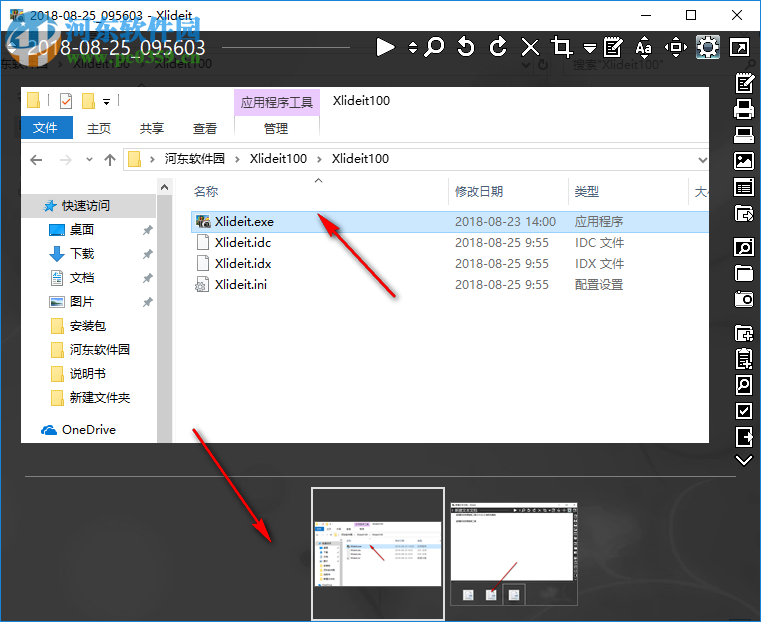
Task: Click the 文件 tab in the Explorer image
Action: point(45,128)
